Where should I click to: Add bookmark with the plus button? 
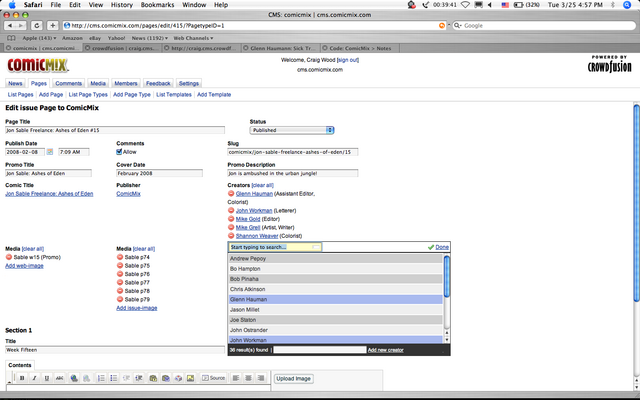pyautogui.click(x=52, y=25)
